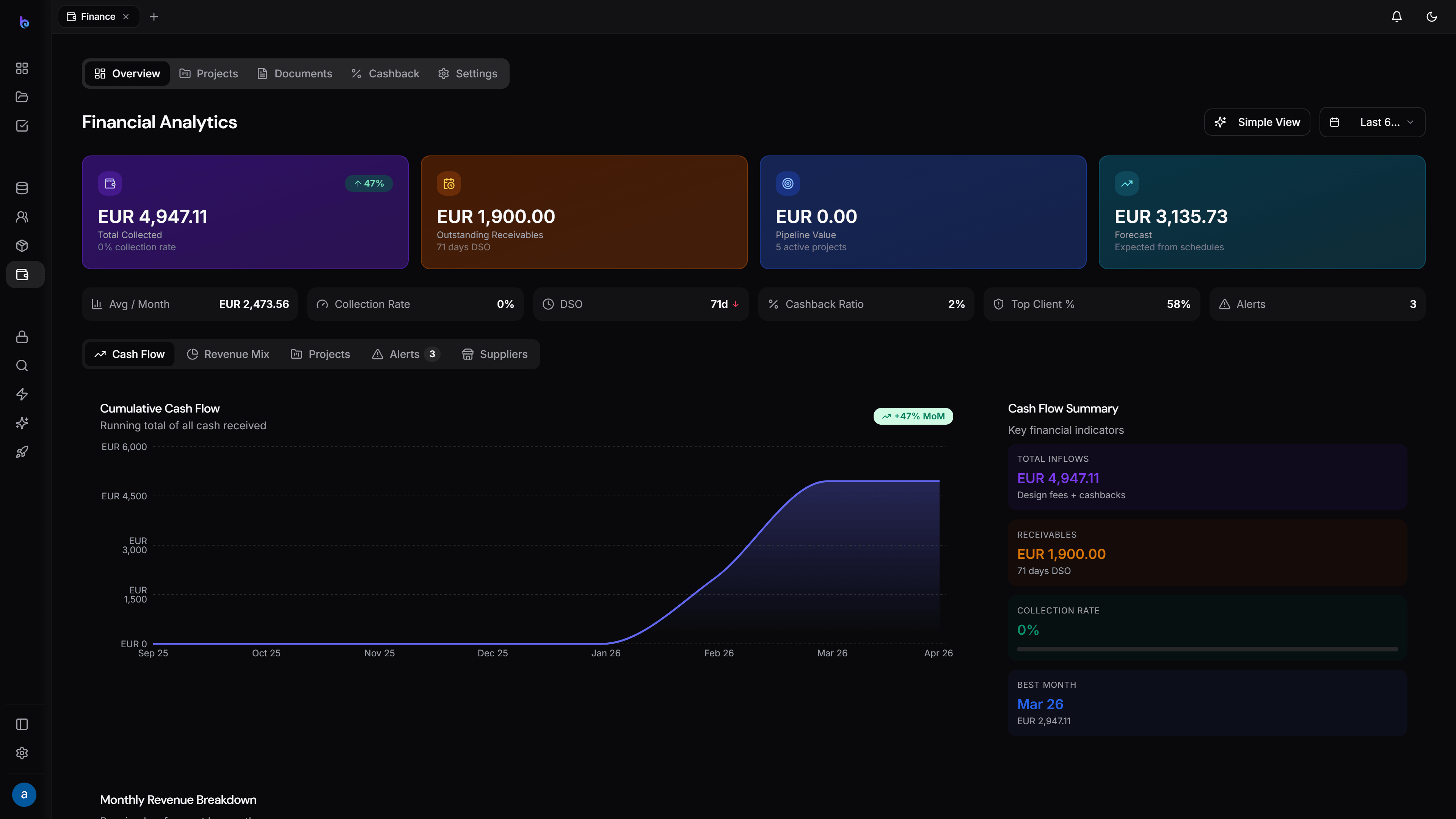The height and width of the screenshot is (819, 1456).
Task: Open the lower Projects analytics tab
Action: point(320,355)
